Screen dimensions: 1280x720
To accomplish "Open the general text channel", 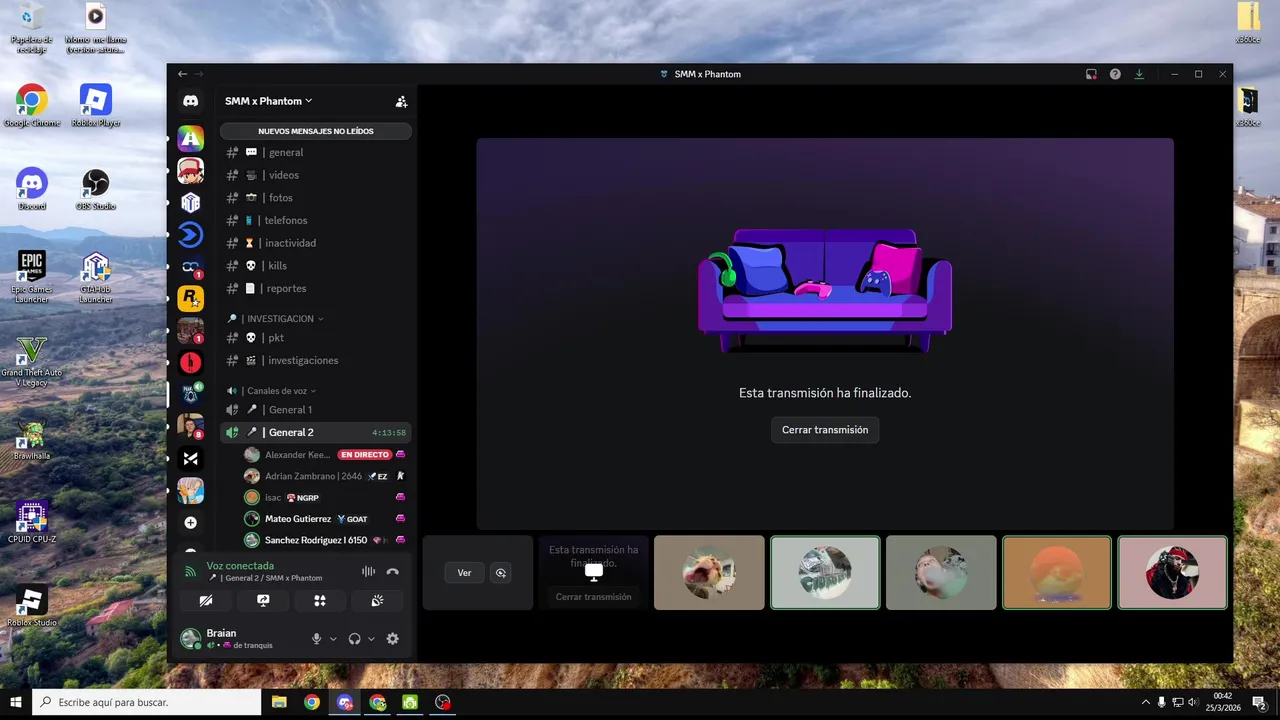I will pyautogui.click(x=315, y=152).
